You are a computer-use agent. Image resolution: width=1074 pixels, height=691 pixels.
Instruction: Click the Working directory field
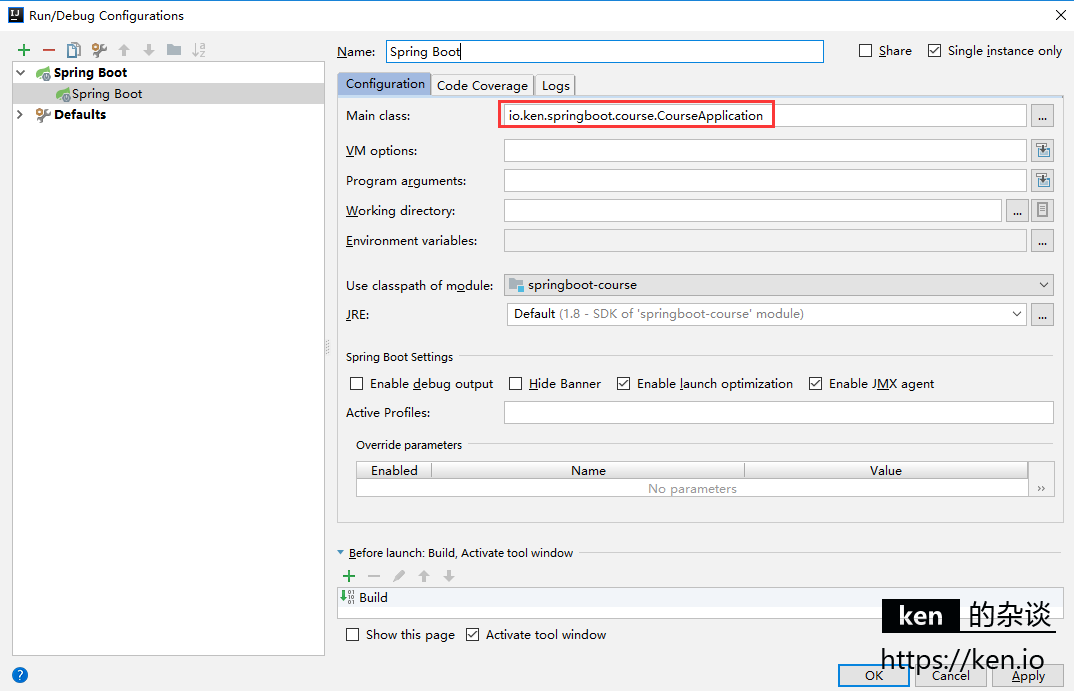(753, 210)
